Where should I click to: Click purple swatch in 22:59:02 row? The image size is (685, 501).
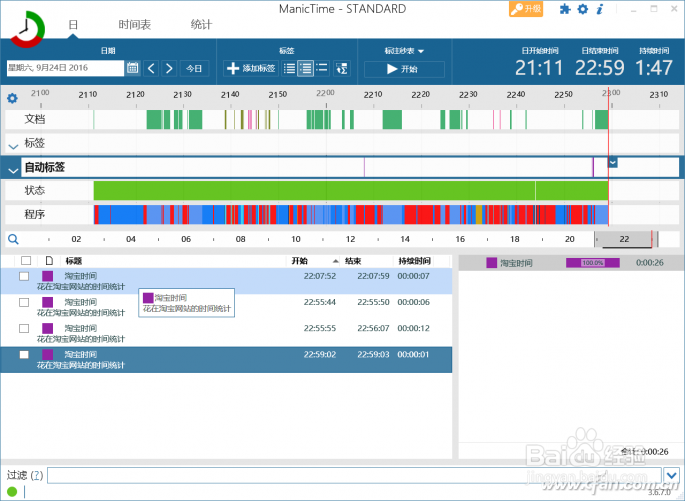[x=48, y=354]
